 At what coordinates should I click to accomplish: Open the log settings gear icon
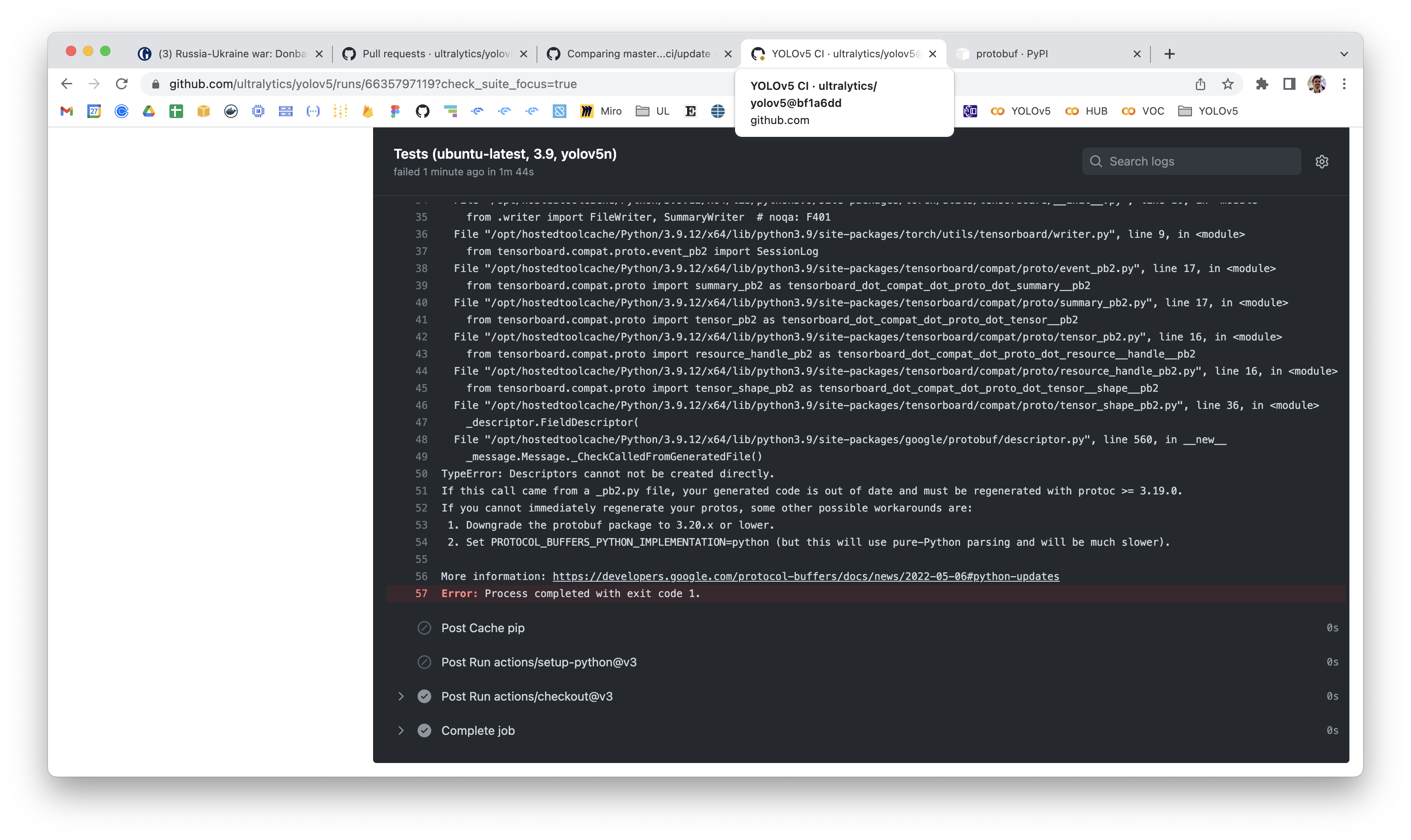click(x=1323, y=161)
